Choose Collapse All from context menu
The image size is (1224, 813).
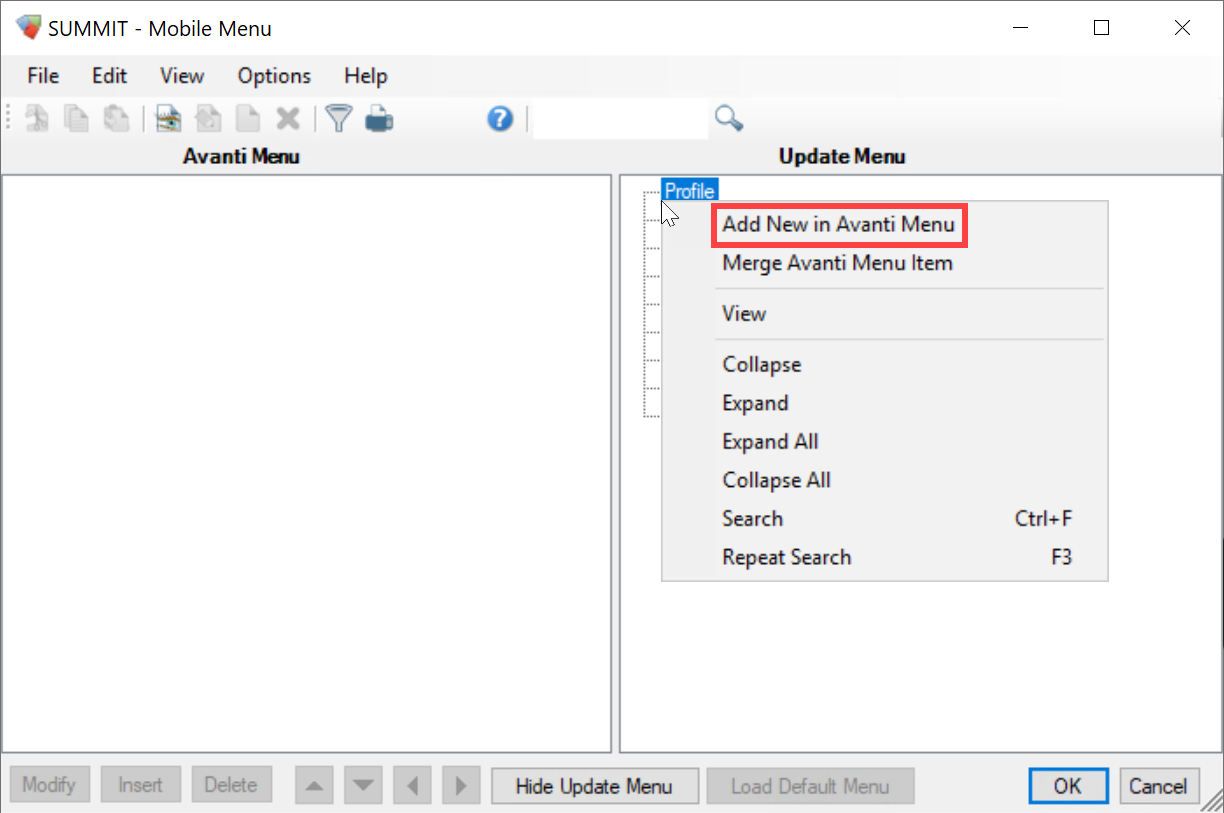[x=776, y=480]
